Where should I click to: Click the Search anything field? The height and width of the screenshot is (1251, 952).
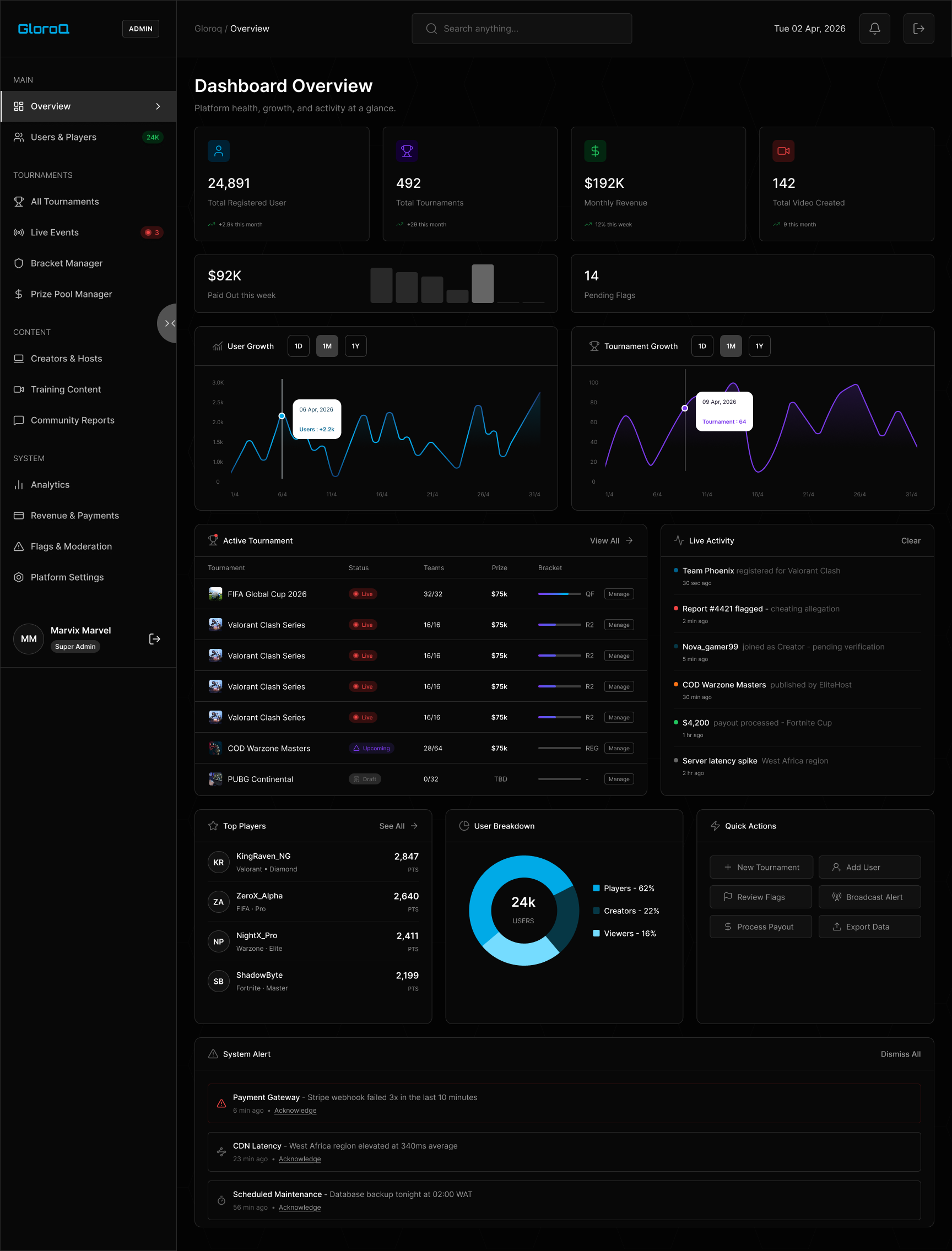tap(522, 28)
